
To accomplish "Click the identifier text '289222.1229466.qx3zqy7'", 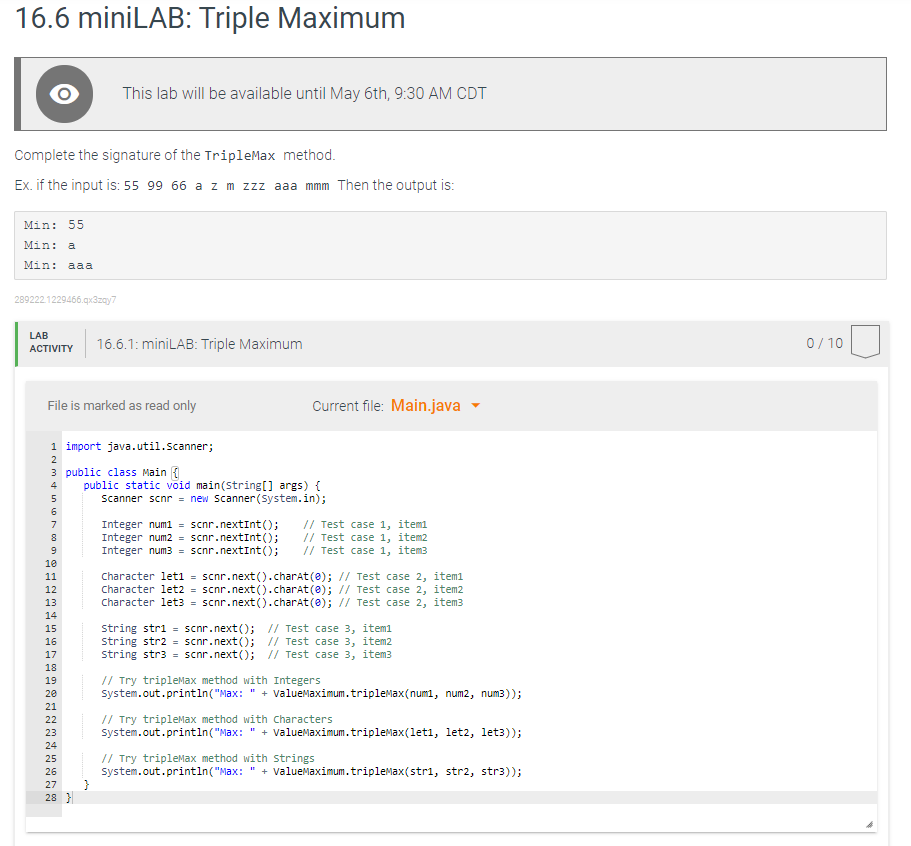I will pos(65,300).
